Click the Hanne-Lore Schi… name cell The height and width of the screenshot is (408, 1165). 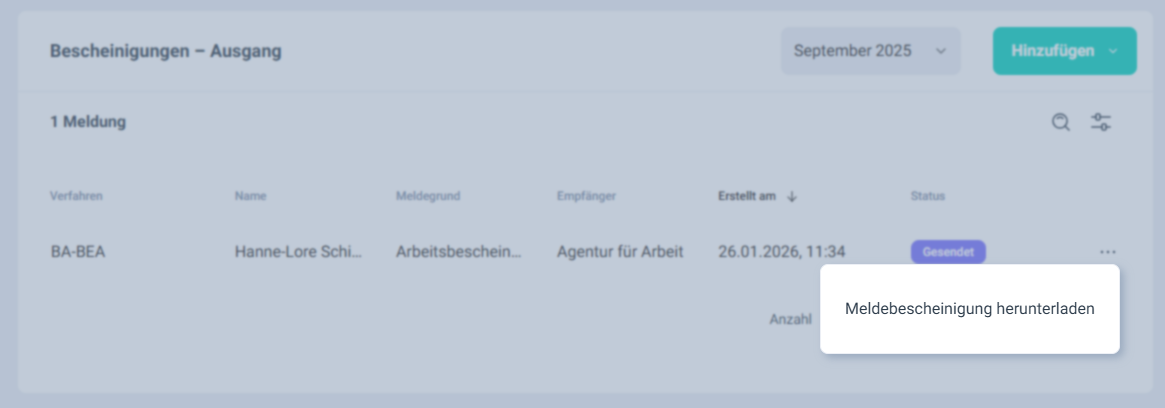pos(298,252)
